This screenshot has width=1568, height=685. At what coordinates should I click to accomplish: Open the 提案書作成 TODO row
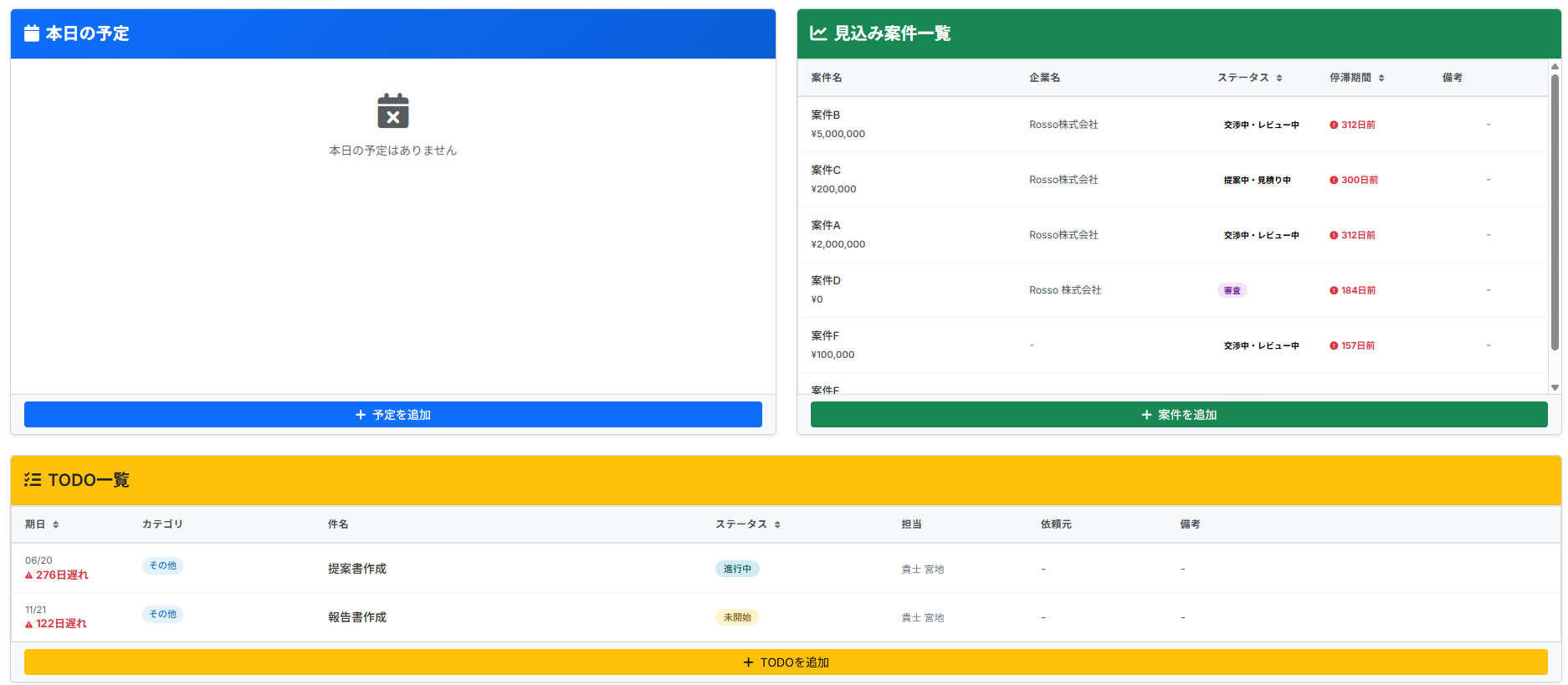point(357,569)
